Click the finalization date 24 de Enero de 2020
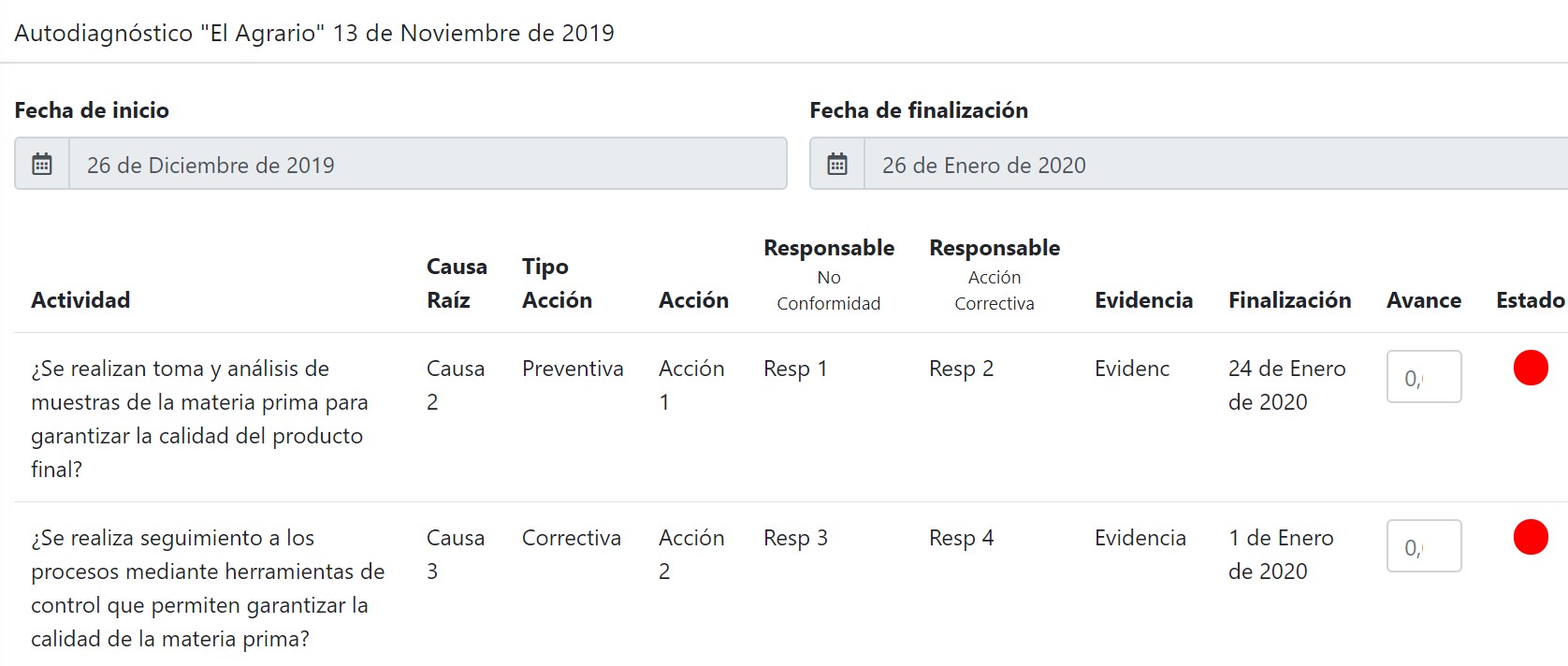This screenshot has height=666, width=1568. click(x=1285, y=384)
